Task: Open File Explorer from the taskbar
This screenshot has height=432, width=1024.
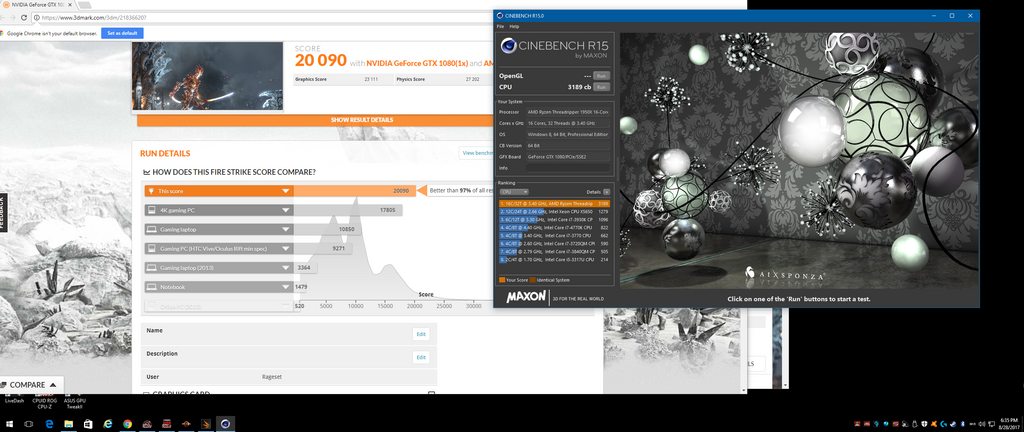Action: click(69, 424)
